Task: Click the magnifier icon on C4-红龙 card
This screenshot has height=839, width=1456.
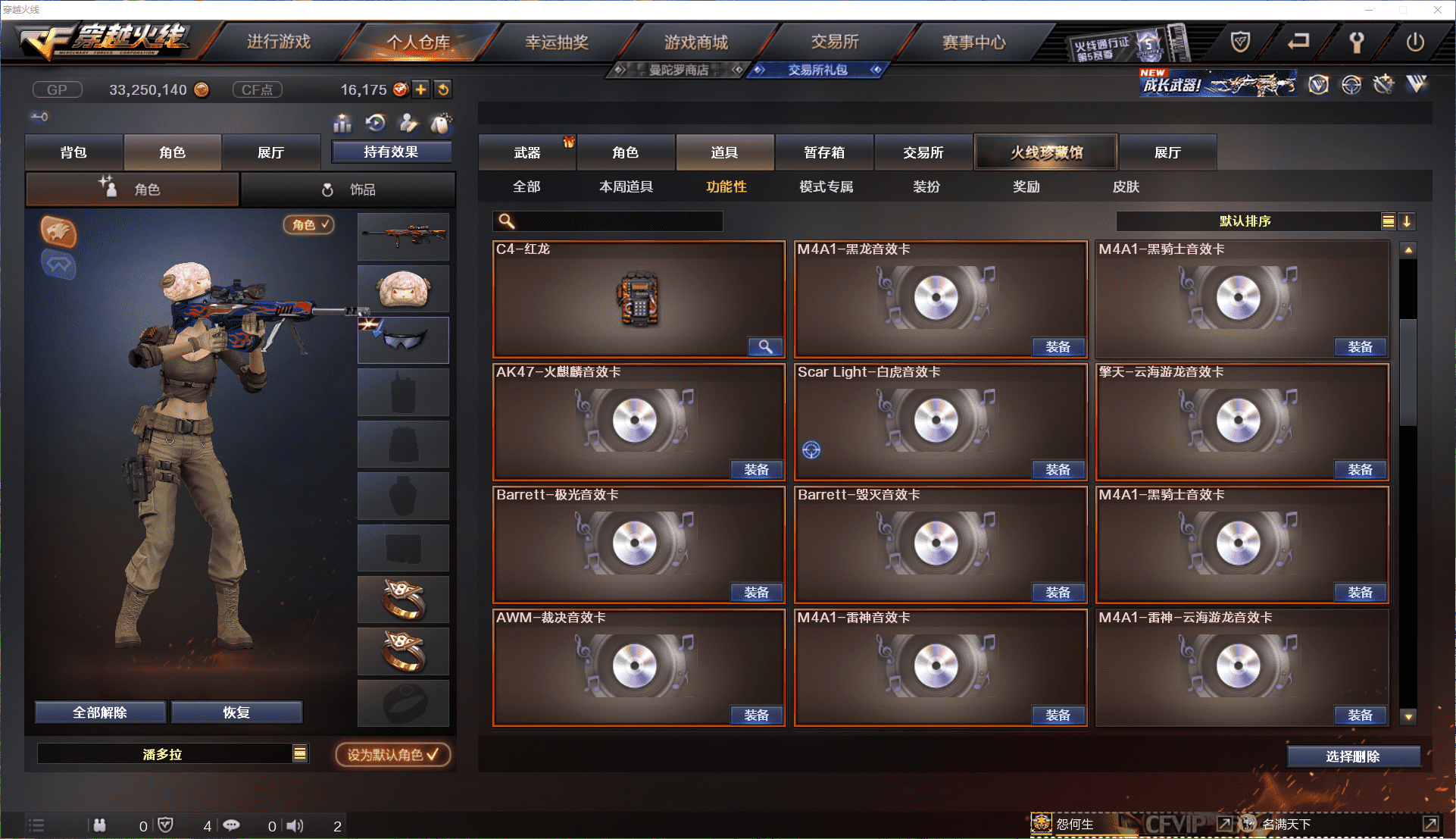Action: tap(766, 346)
